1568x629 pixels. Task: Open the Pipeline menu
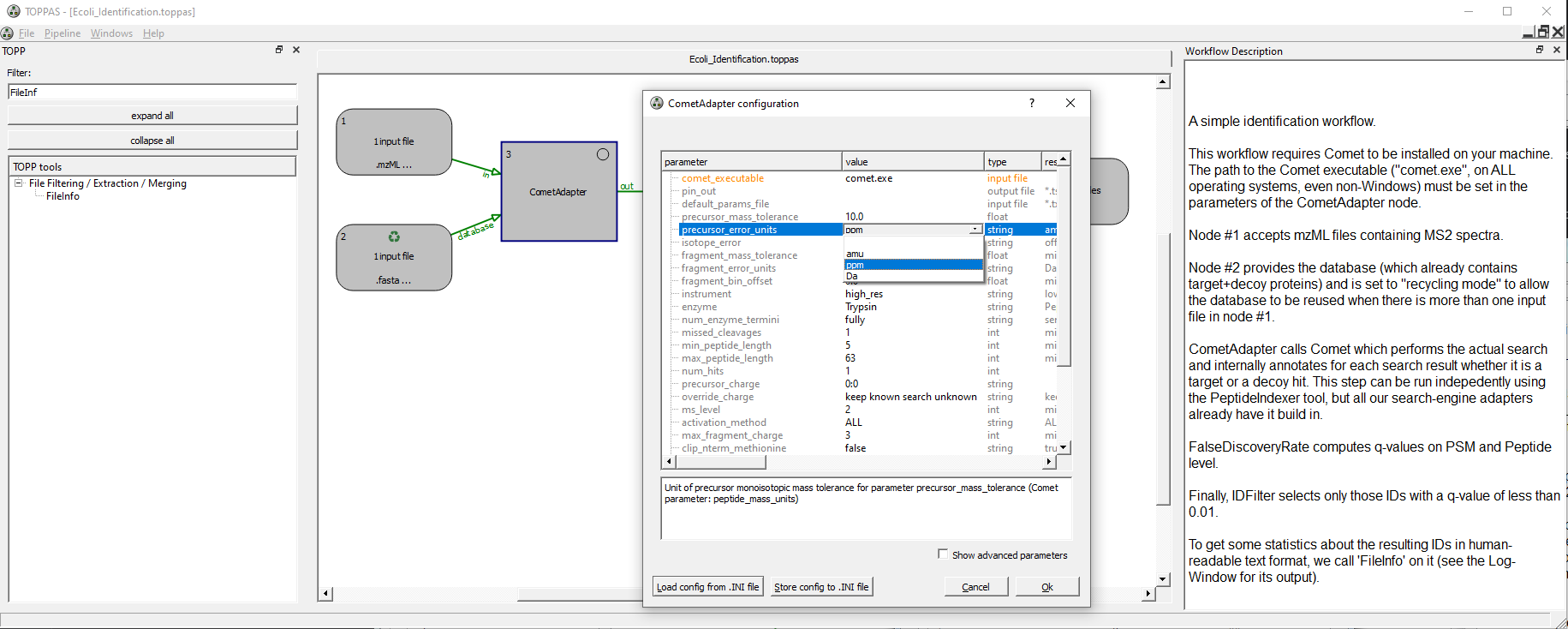pos(63,33)
